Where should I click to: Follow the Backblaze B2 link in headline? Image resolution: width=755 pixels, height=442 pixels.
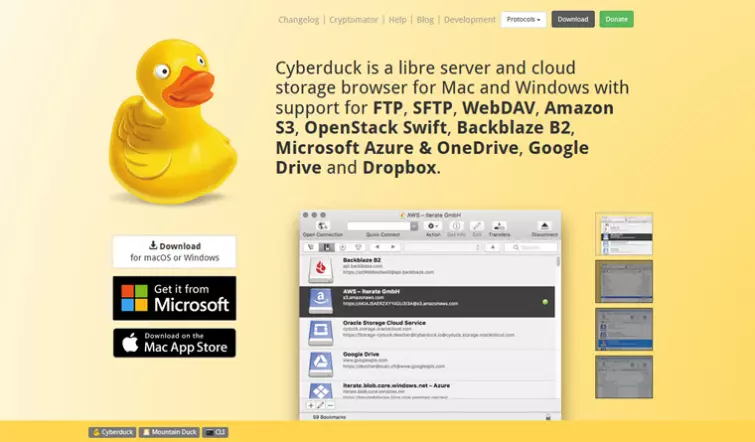[513, 128]
